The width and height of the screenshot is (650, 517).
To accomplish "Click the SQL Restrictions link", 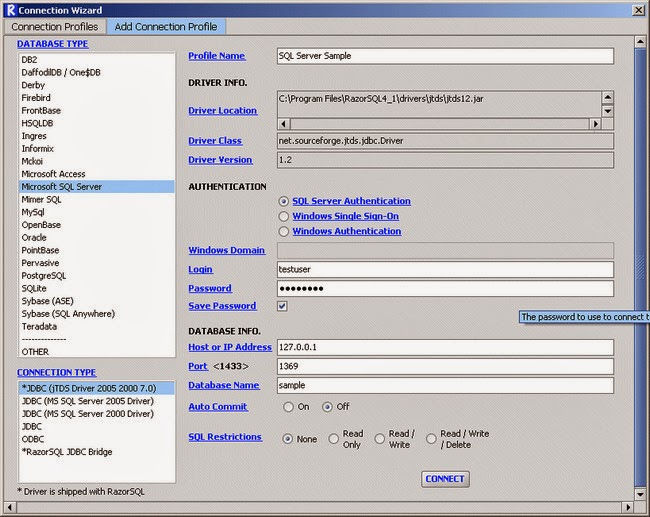I will click(x=225, y=437).
